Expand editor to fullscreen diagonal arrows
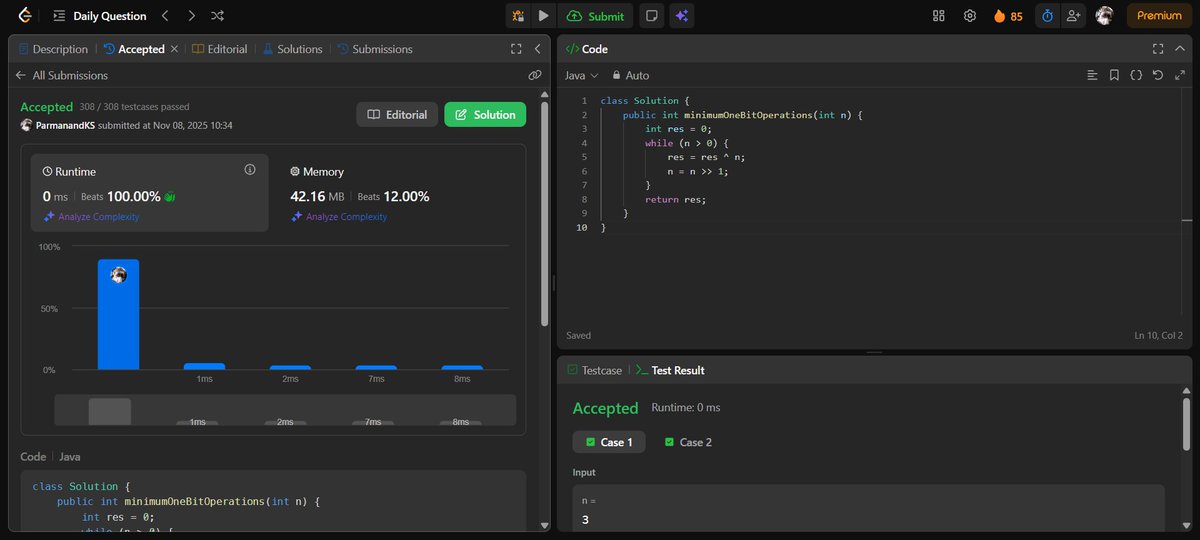The height and width of the screenshot is (540, 1200). tap(1179, 75)
